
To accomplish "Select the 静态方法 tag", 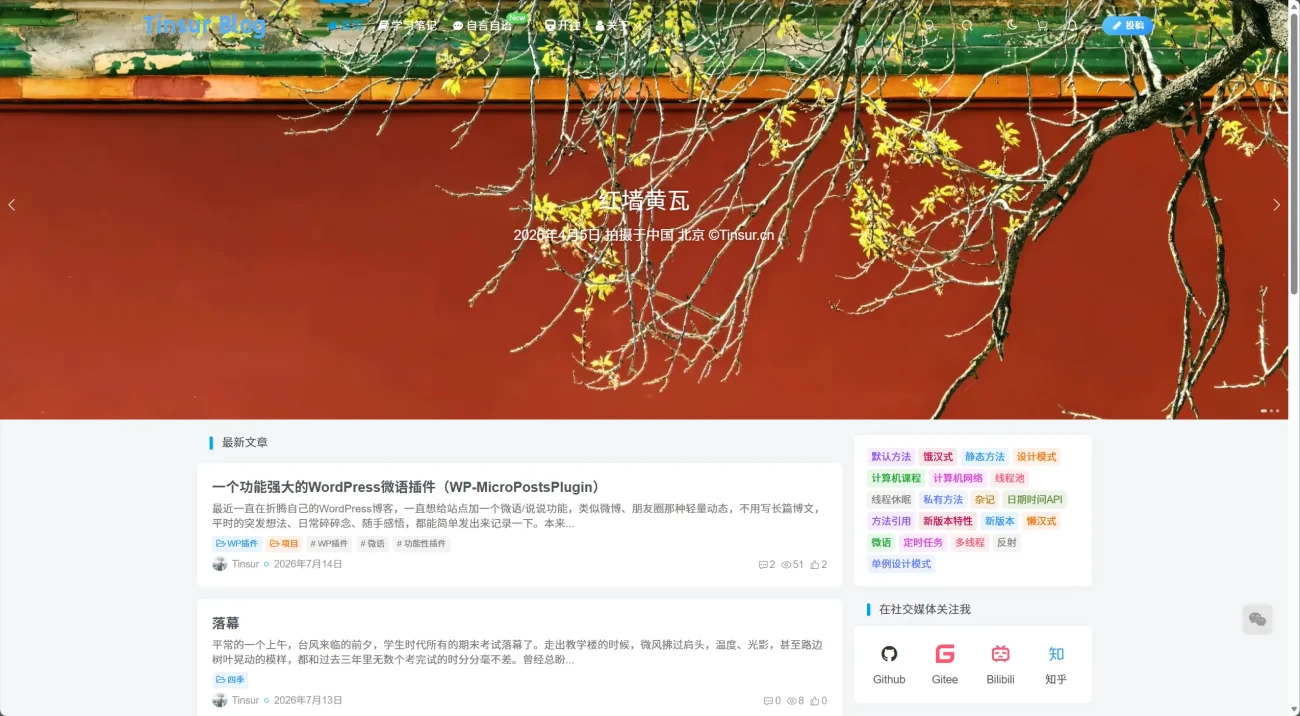I will coord(985,457).
